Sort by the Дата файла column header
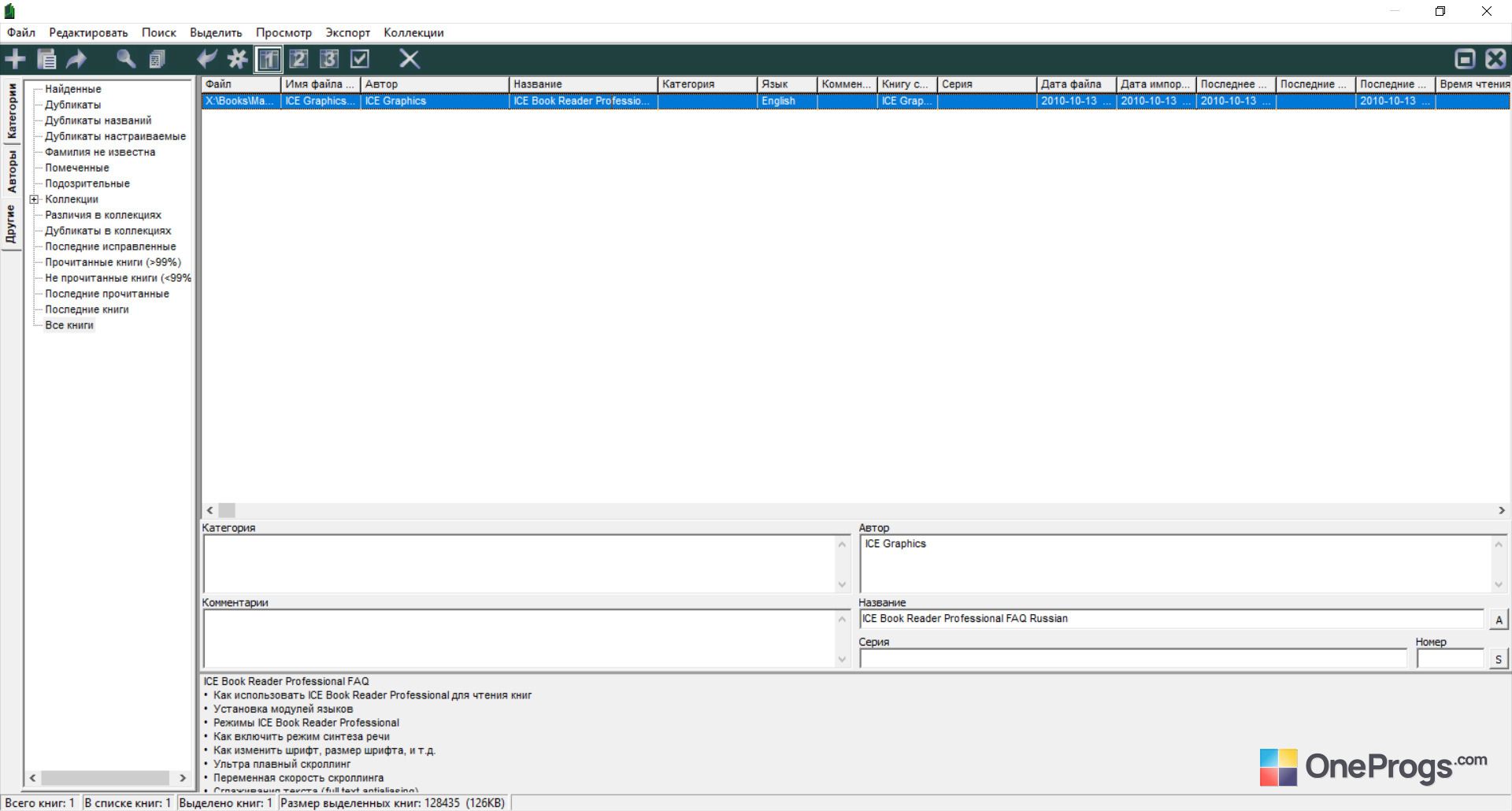This screenshot has height=811, width=1512. point(1077,84)
